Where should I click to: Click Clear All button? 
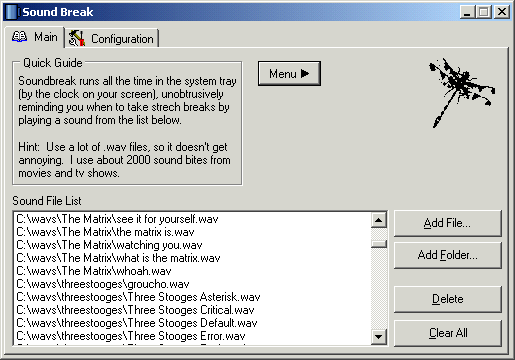tap(447, 333)
